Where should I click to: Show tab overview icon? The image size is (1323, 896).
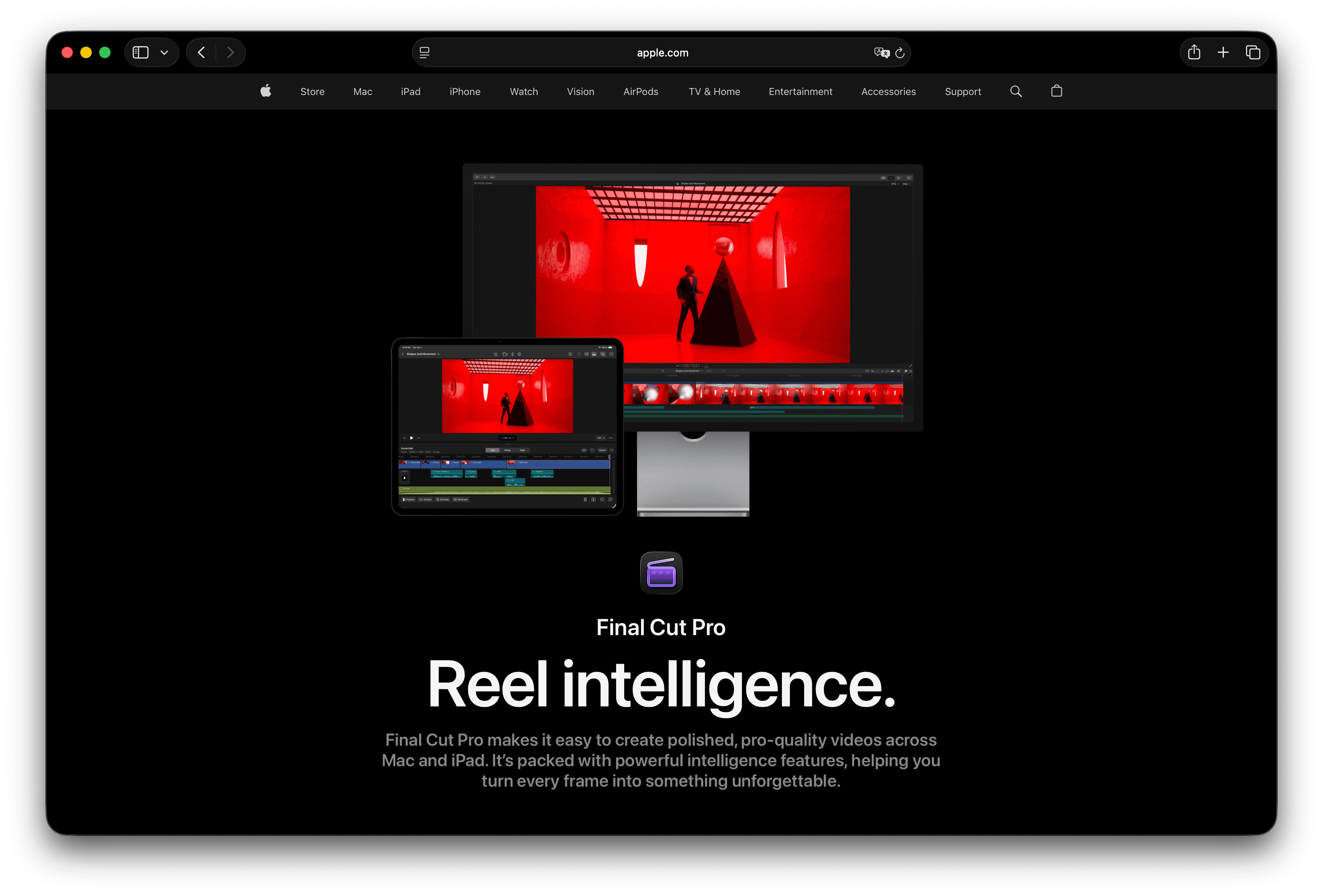pyautogui.click(x=1253, y=52)
